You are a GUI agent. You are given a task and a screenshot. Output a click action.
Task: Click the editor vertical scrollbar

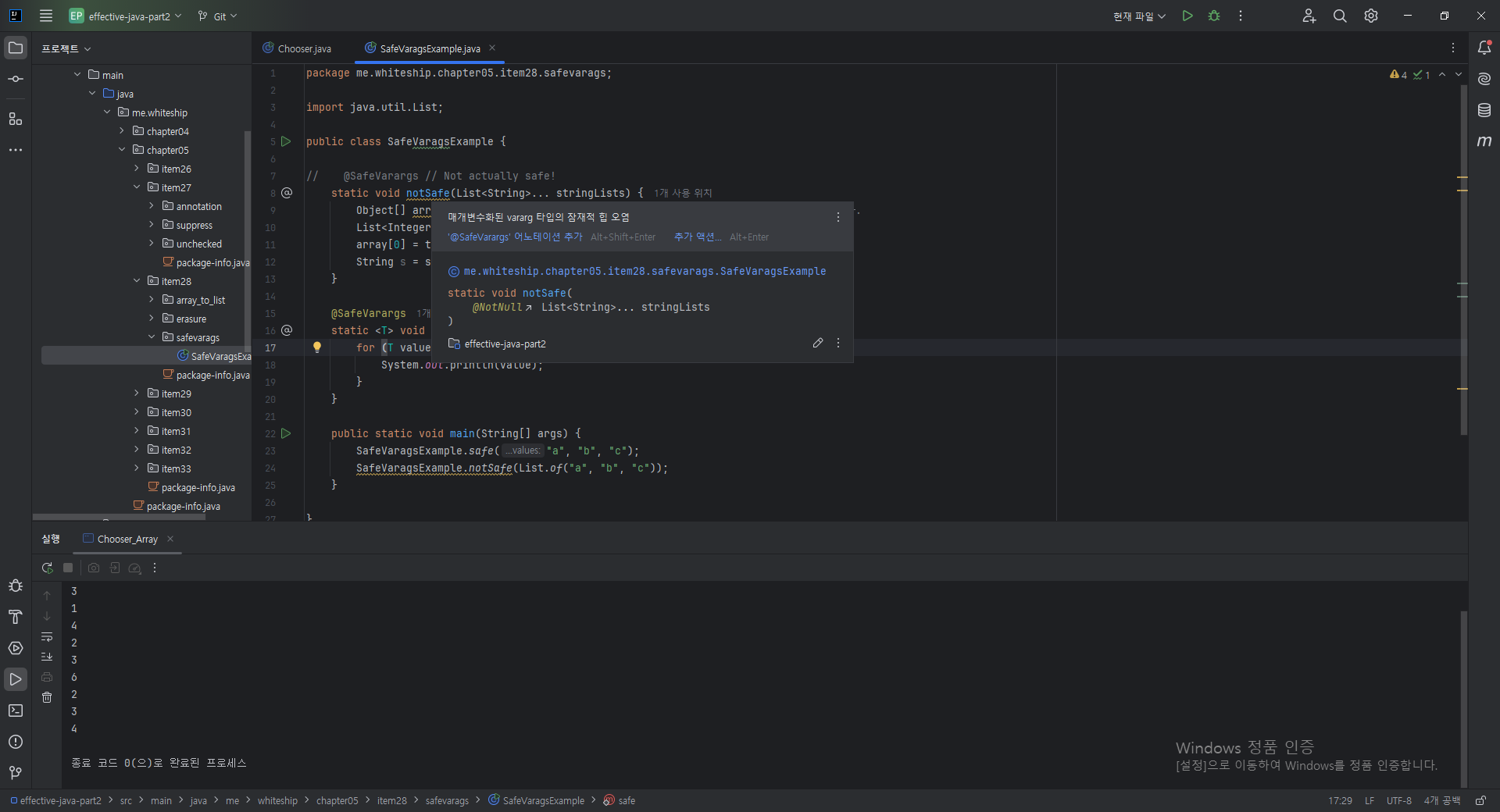[1463, 258]
